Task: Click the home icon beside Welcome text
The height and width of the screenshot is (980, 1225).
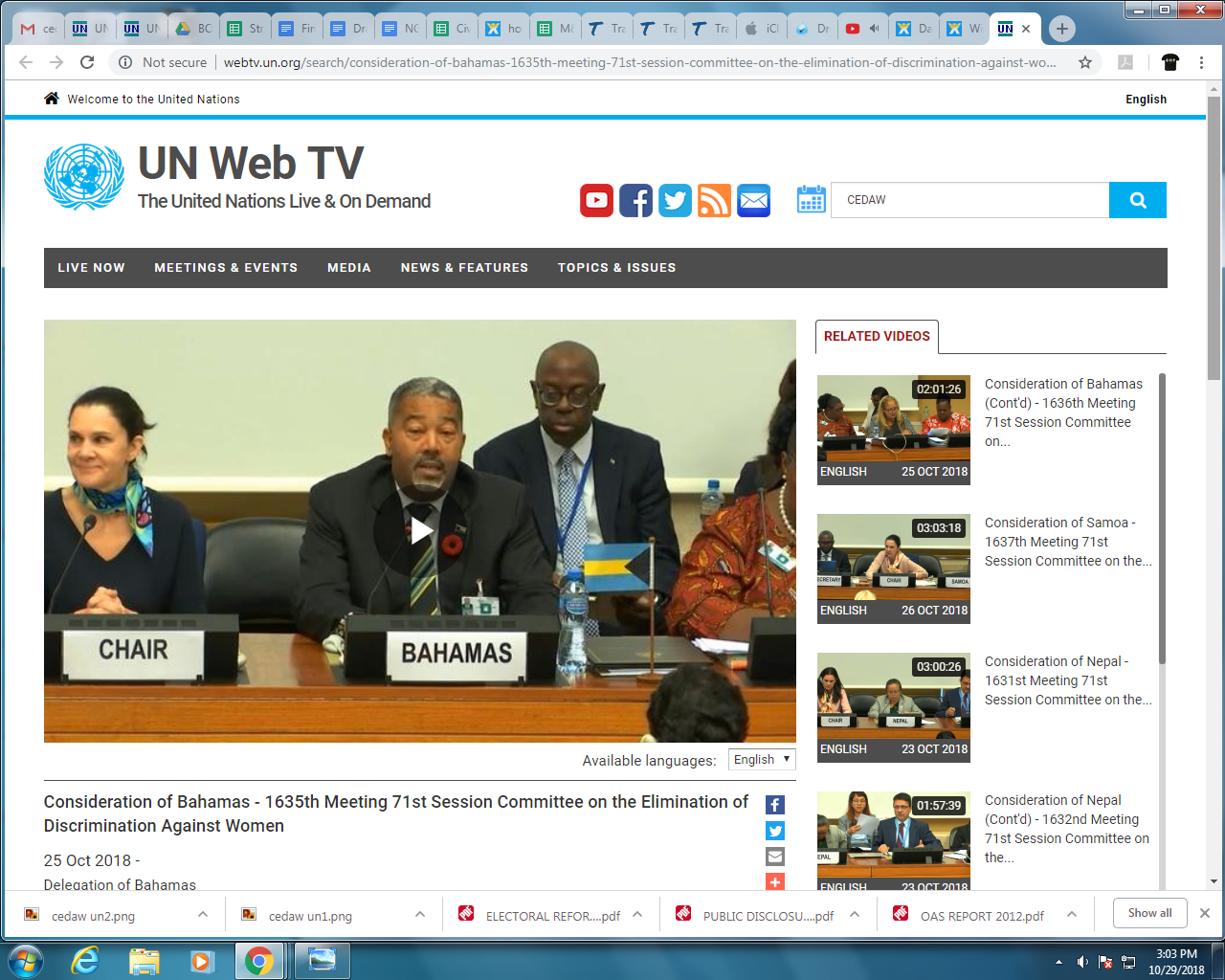Action: [52, 99]
